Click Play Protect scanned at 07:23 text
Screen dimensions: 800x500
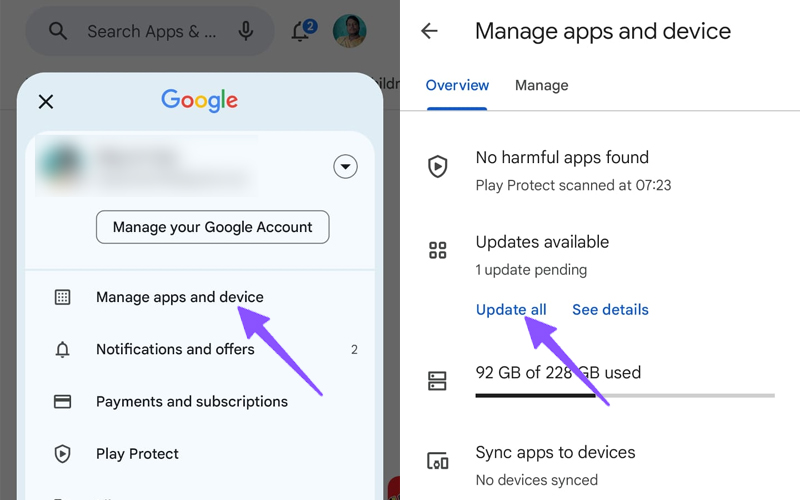tap(573, 185)
